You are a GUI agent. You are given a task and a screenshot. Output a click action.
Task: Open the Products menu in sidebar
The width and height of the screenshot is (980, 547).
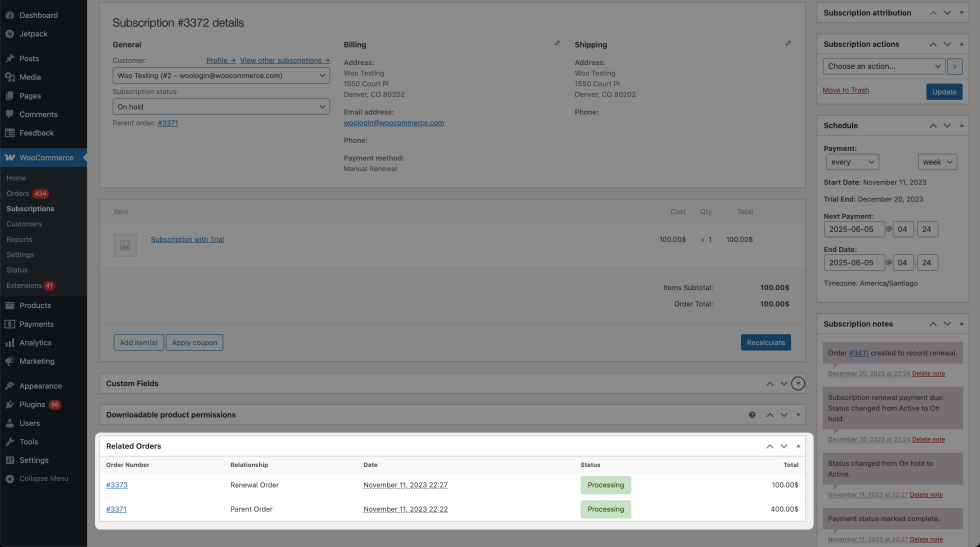(35, 305)
